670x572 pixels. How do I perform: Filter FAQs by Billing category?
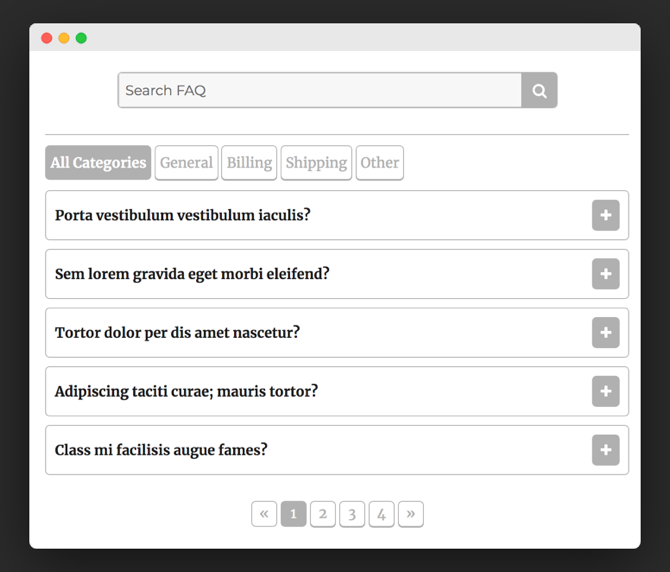[249, 163]
